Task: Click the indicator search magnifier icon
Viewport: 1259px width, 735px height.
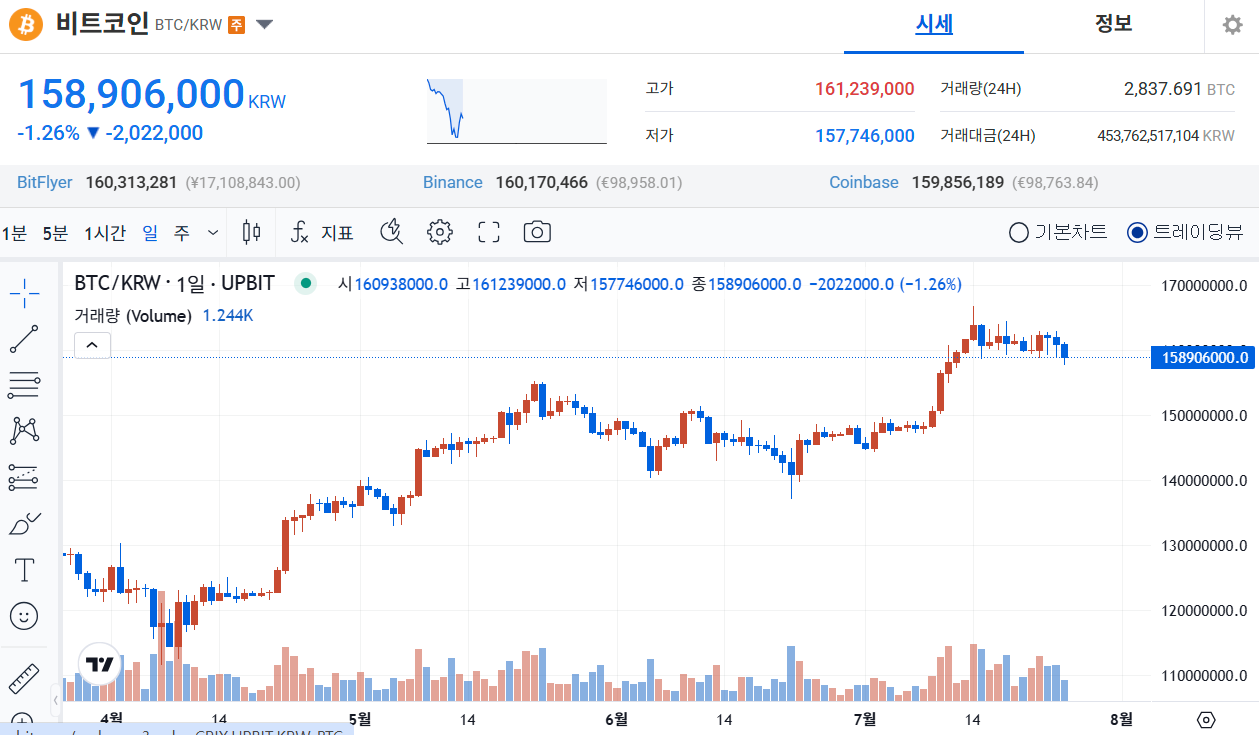Action: (x=392, y=233)
